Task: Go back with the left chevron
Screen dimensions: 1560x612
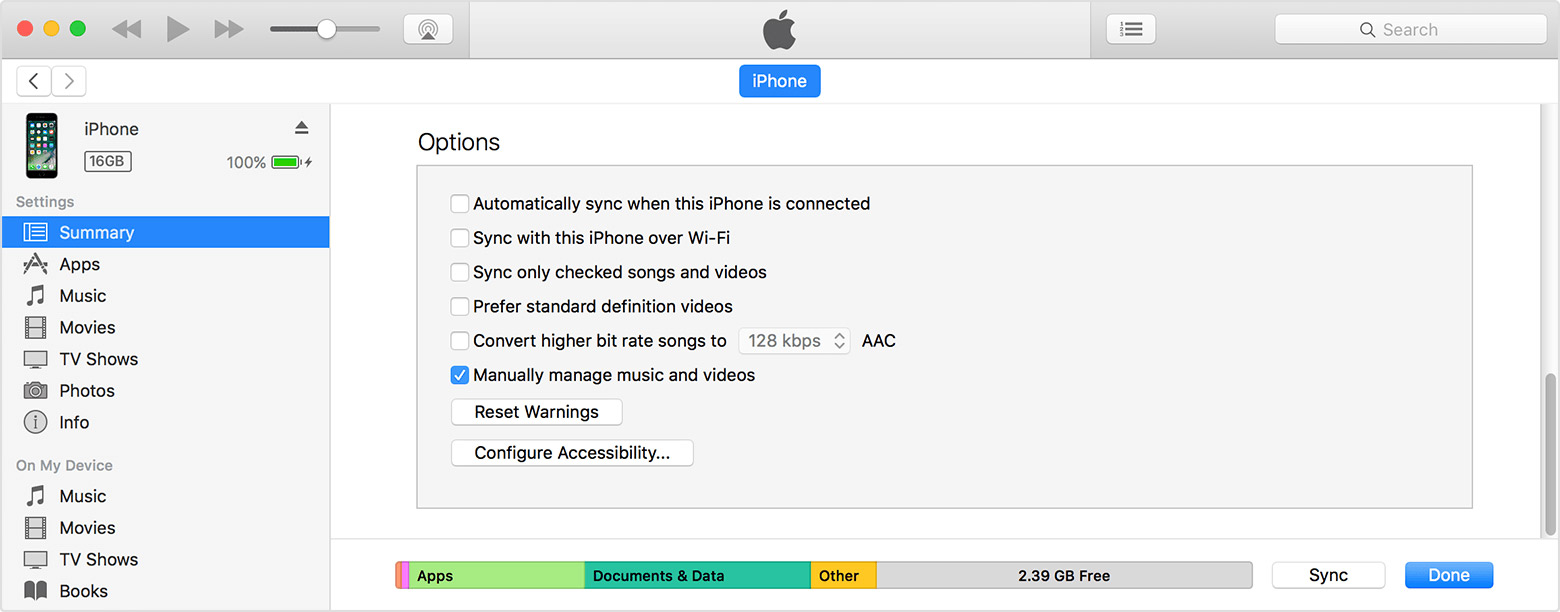Action: pos(34,81)
